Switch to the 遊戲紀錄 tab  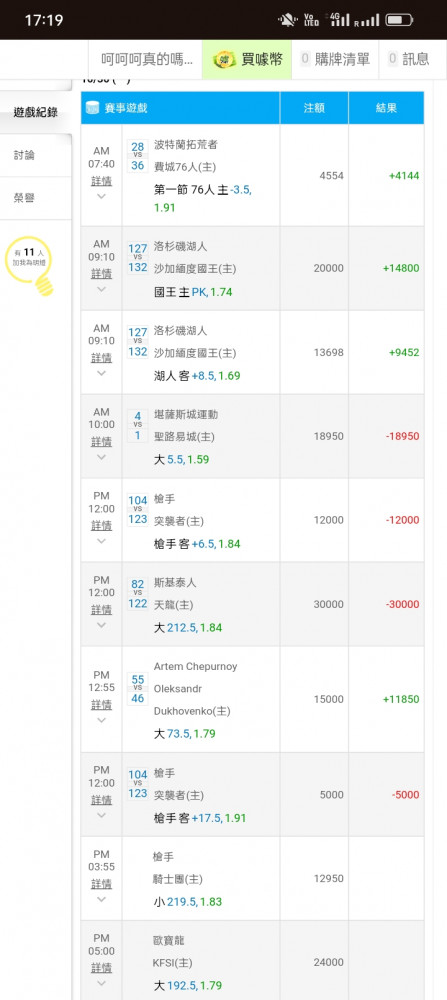coord(36,113)
